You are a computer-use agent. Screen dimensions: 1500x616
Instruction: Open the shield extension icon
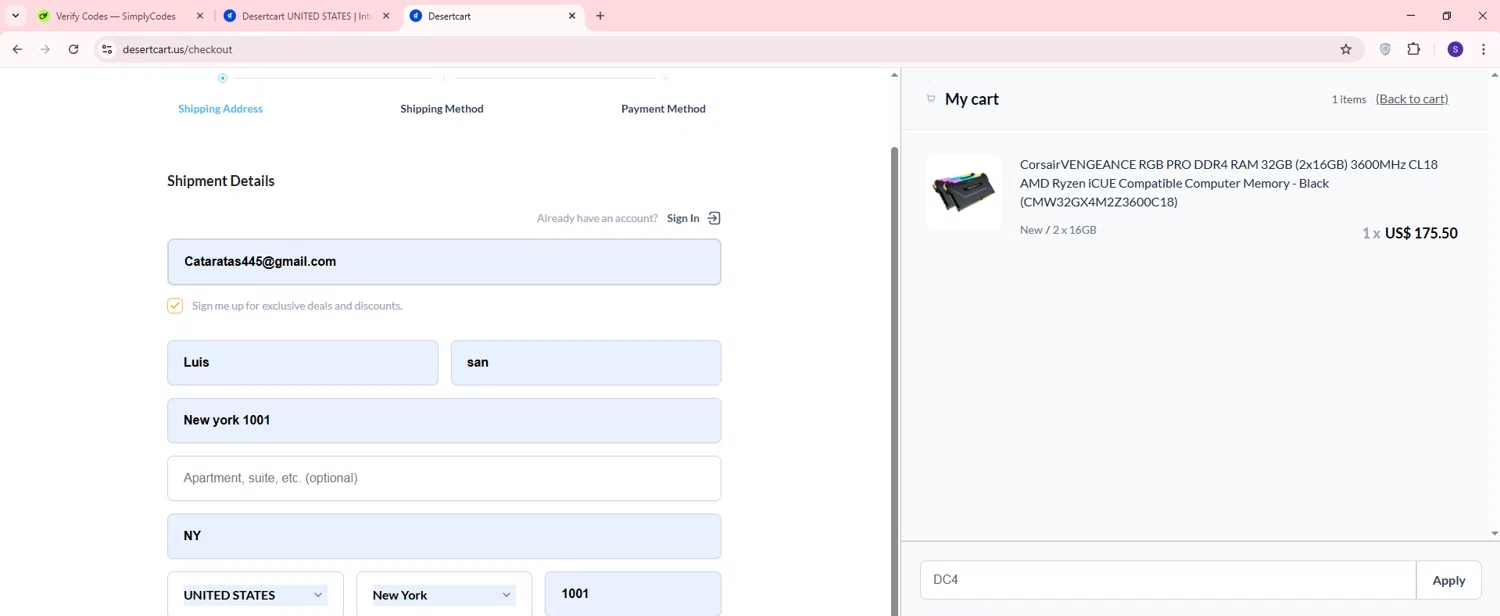(1385, 49)
